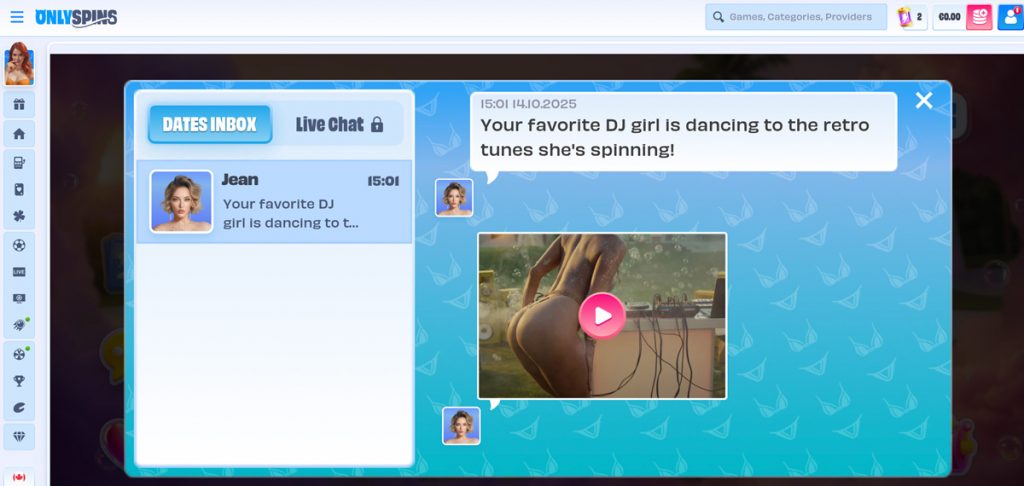
Task: Open the Jean conversation in inbox
Action: (274, 201)
